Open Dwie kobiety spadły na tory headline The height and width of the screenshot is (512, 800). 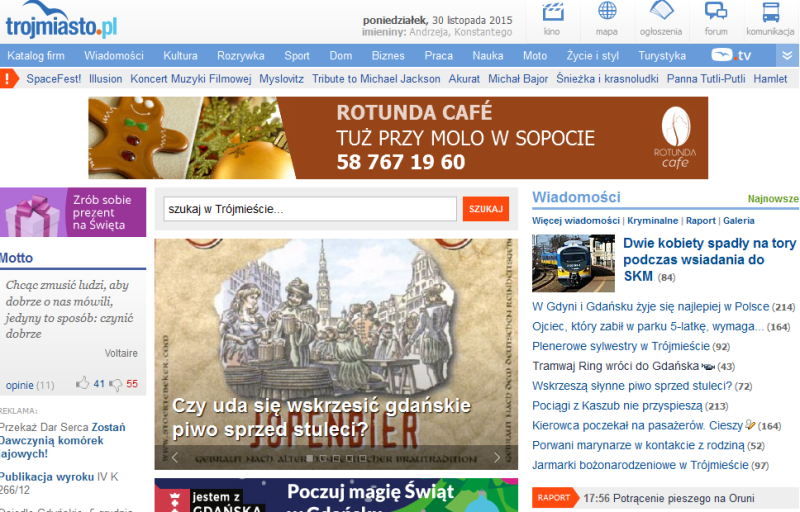710,260
